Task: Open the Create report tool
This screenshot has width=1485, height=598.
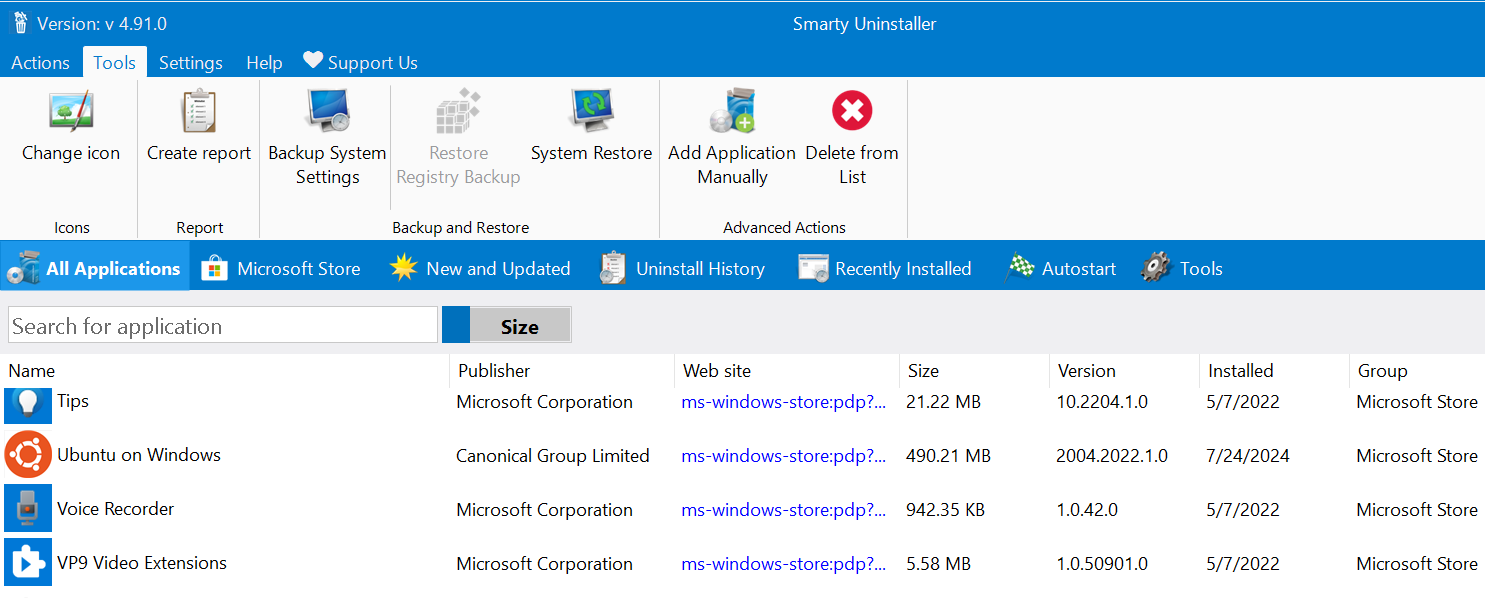Action: [x=199, y=127]
